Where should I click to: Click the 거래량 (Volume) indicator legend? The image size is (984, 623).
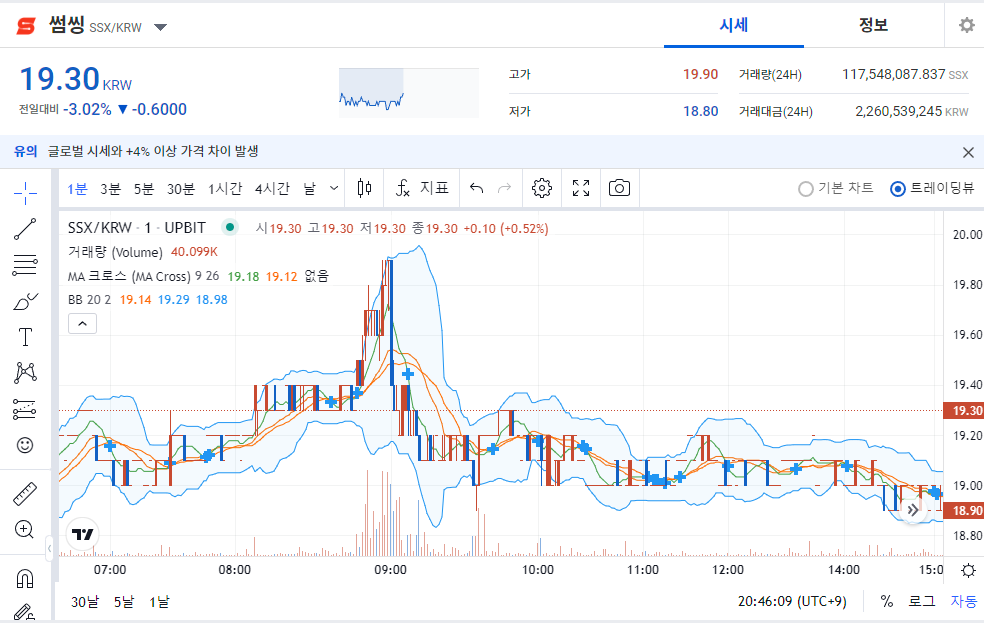click(115, 252)
